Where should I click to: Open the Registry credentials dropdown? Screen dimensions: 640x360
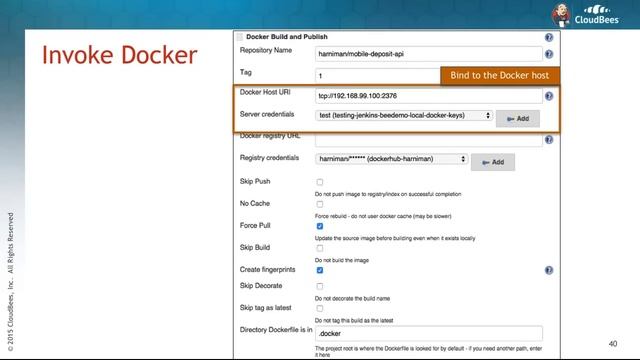click(x=391, y=159)
